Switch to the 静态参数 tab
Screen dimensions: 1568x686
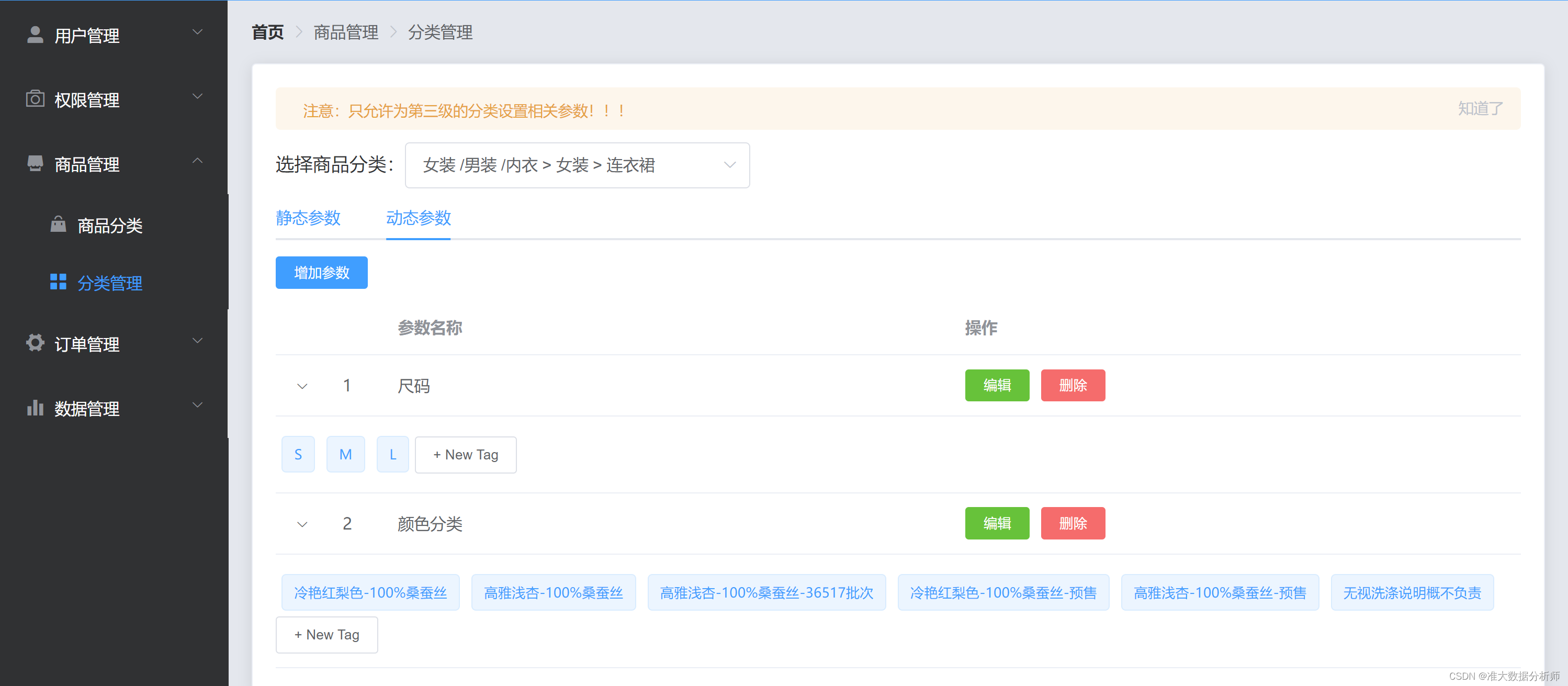tap(308, 219)
